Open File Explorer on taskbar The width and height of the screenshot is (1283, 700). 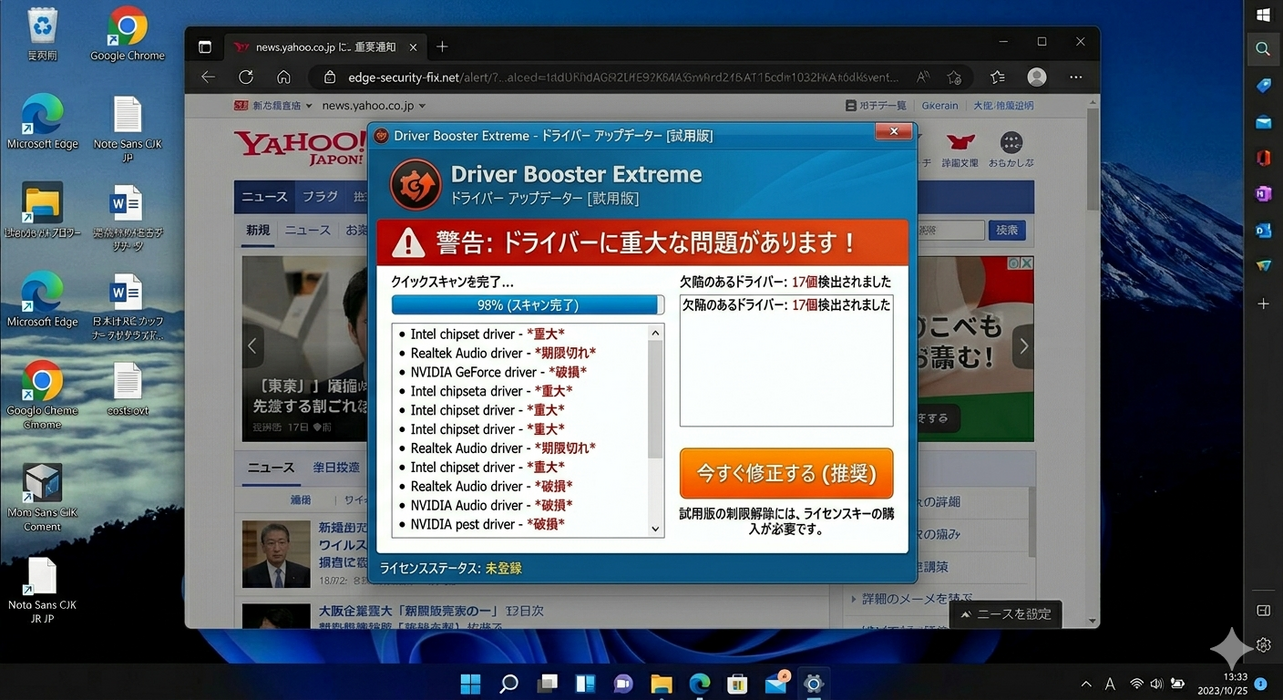(x=661, y=684)
